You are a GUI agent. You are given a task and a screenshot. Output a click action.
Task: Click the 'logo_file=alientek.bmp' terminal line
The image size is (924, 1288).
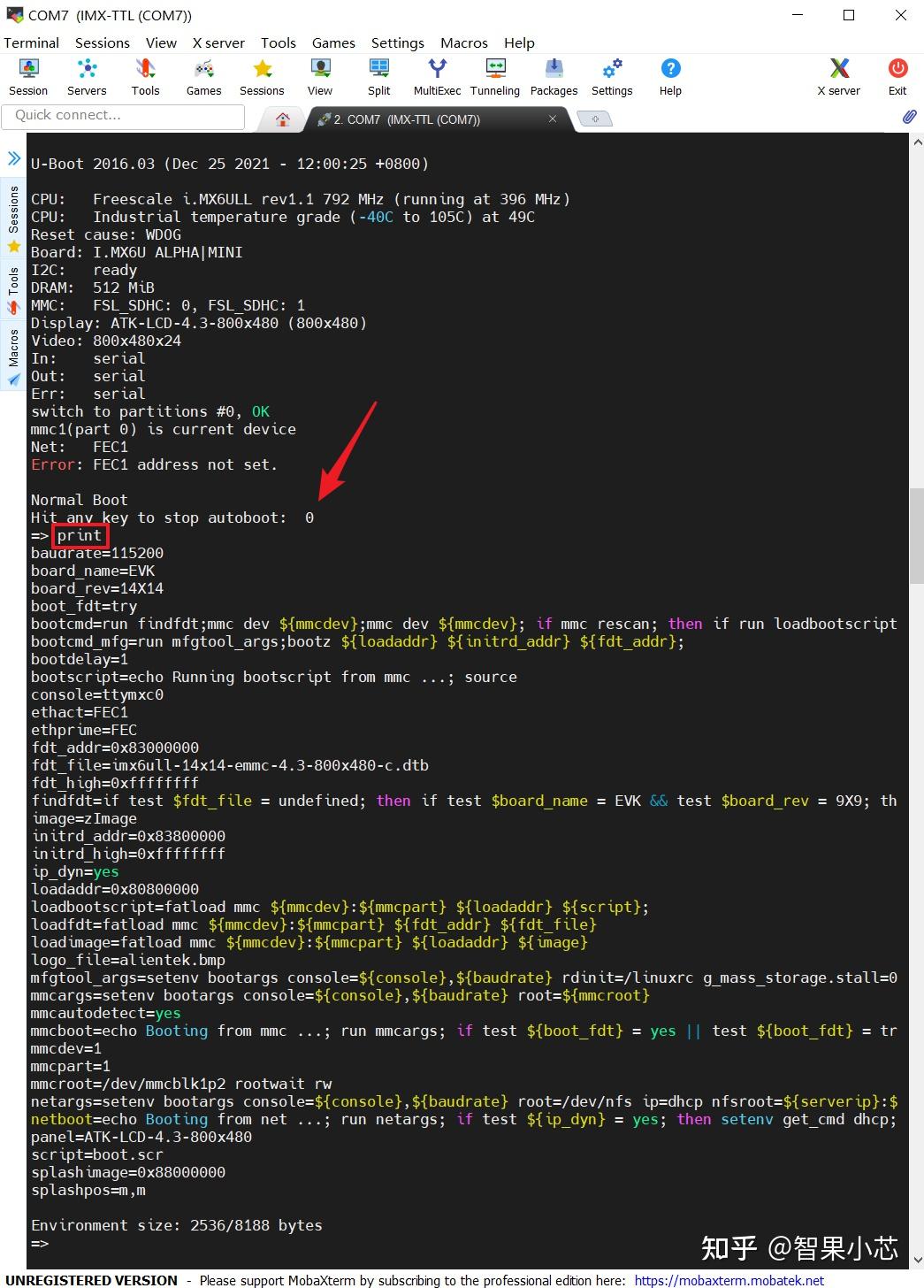128,960
